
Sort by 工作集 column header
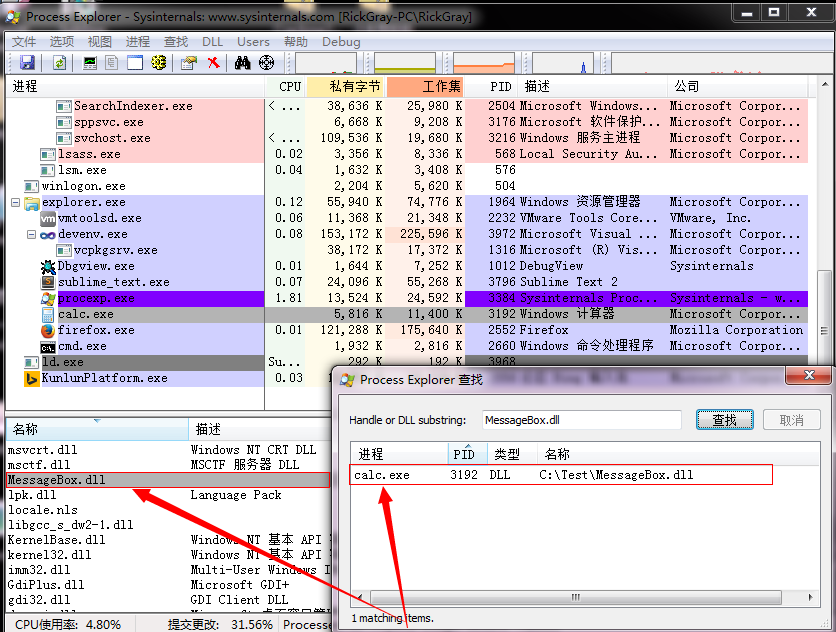coord(425,86)
